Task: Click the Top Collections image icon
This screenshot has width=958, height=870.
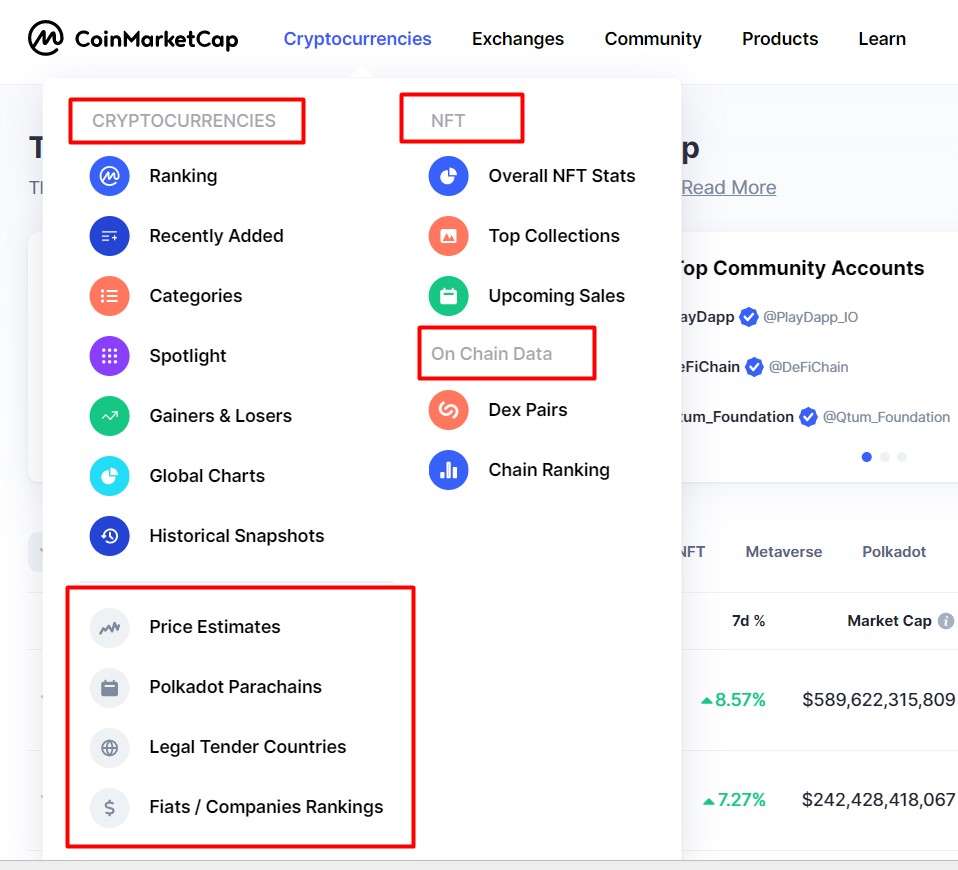Action: [448, 236]
